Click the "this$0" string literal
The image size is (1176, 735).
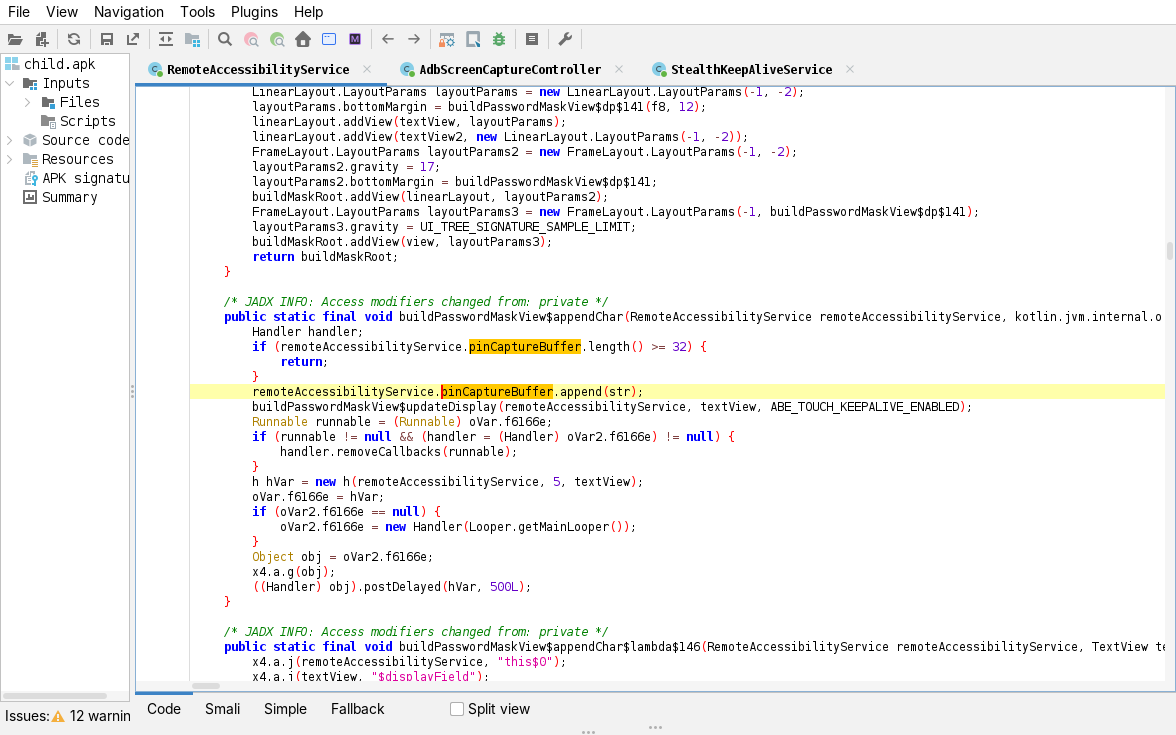pos(524,662)
